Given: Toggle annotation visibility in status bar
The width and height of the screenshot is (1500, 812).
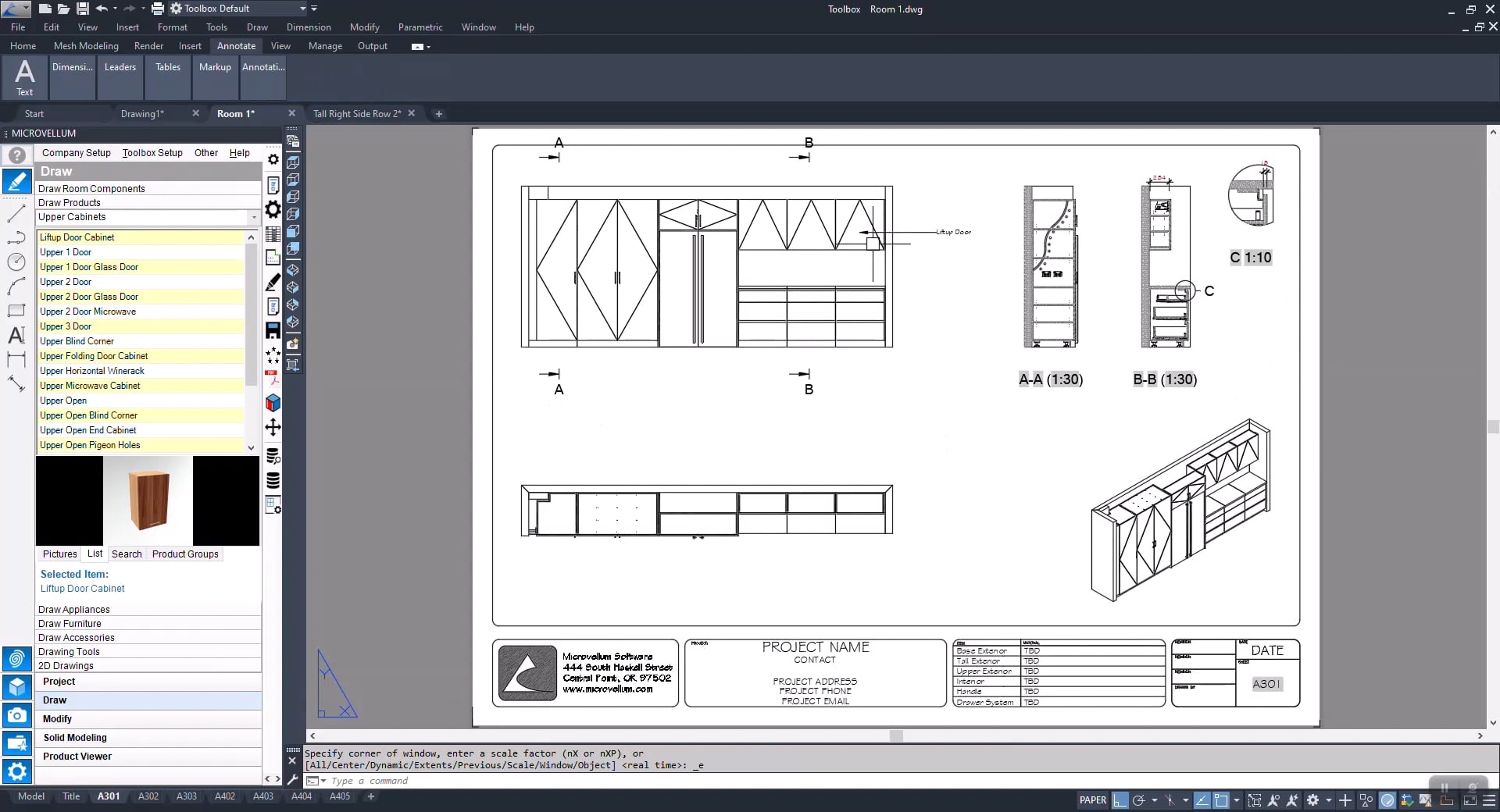Looking at the screenshot, I should click(1273, 800).
